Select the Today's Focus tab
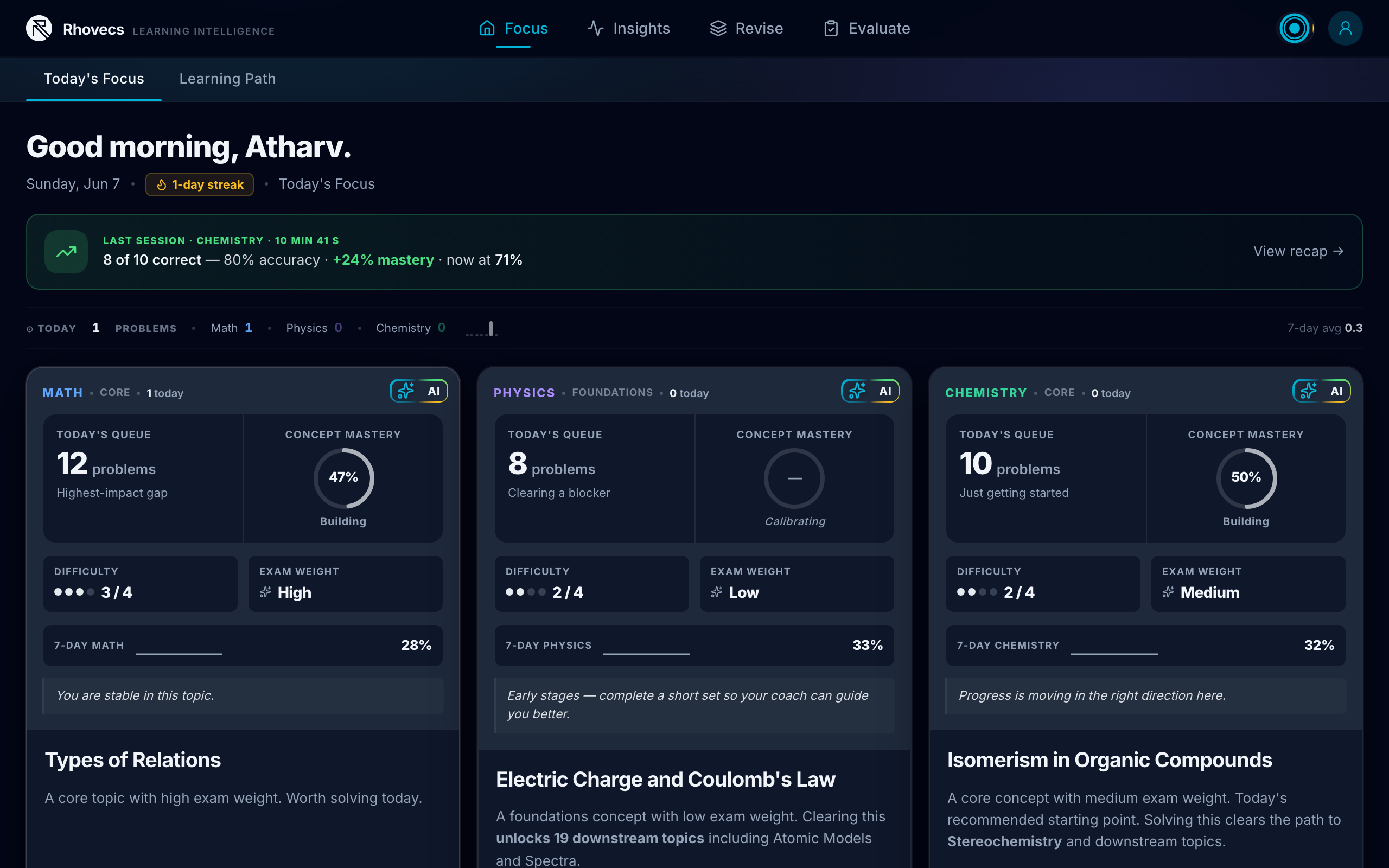This screenshot has width=1389, height=868. [x=93, y=79]
